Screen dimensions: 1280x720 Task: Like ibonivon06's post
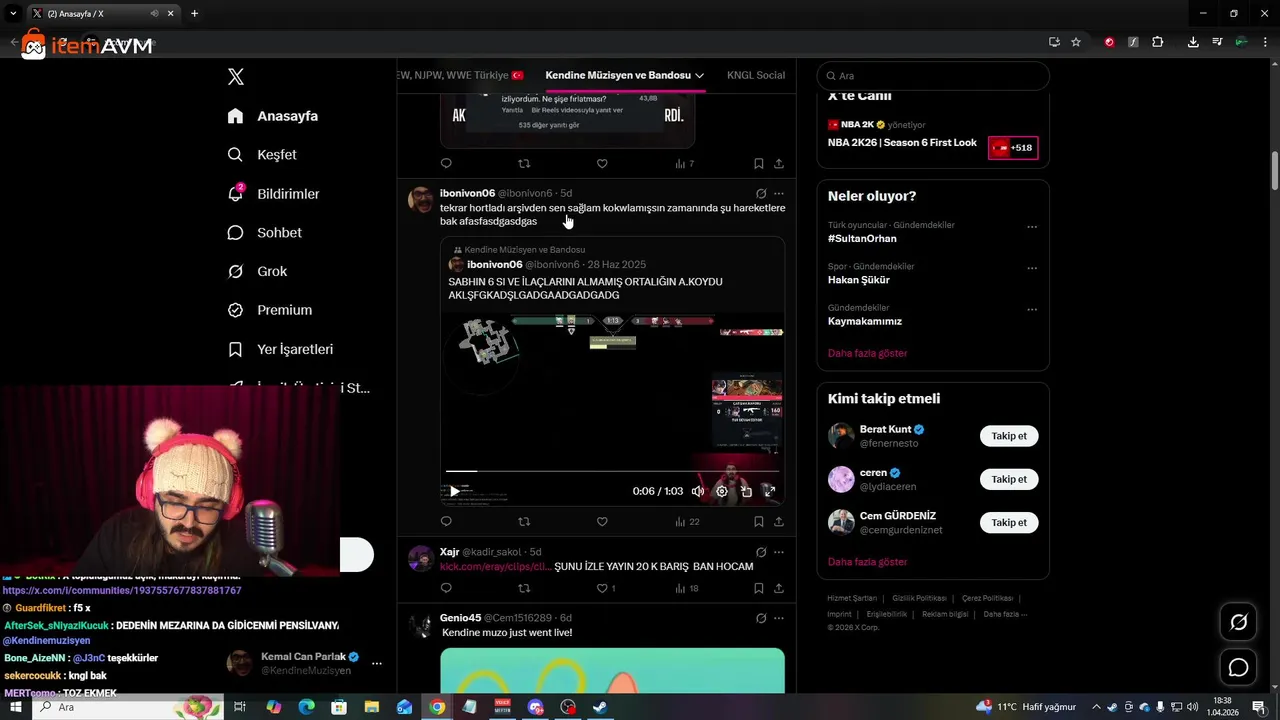602,521
